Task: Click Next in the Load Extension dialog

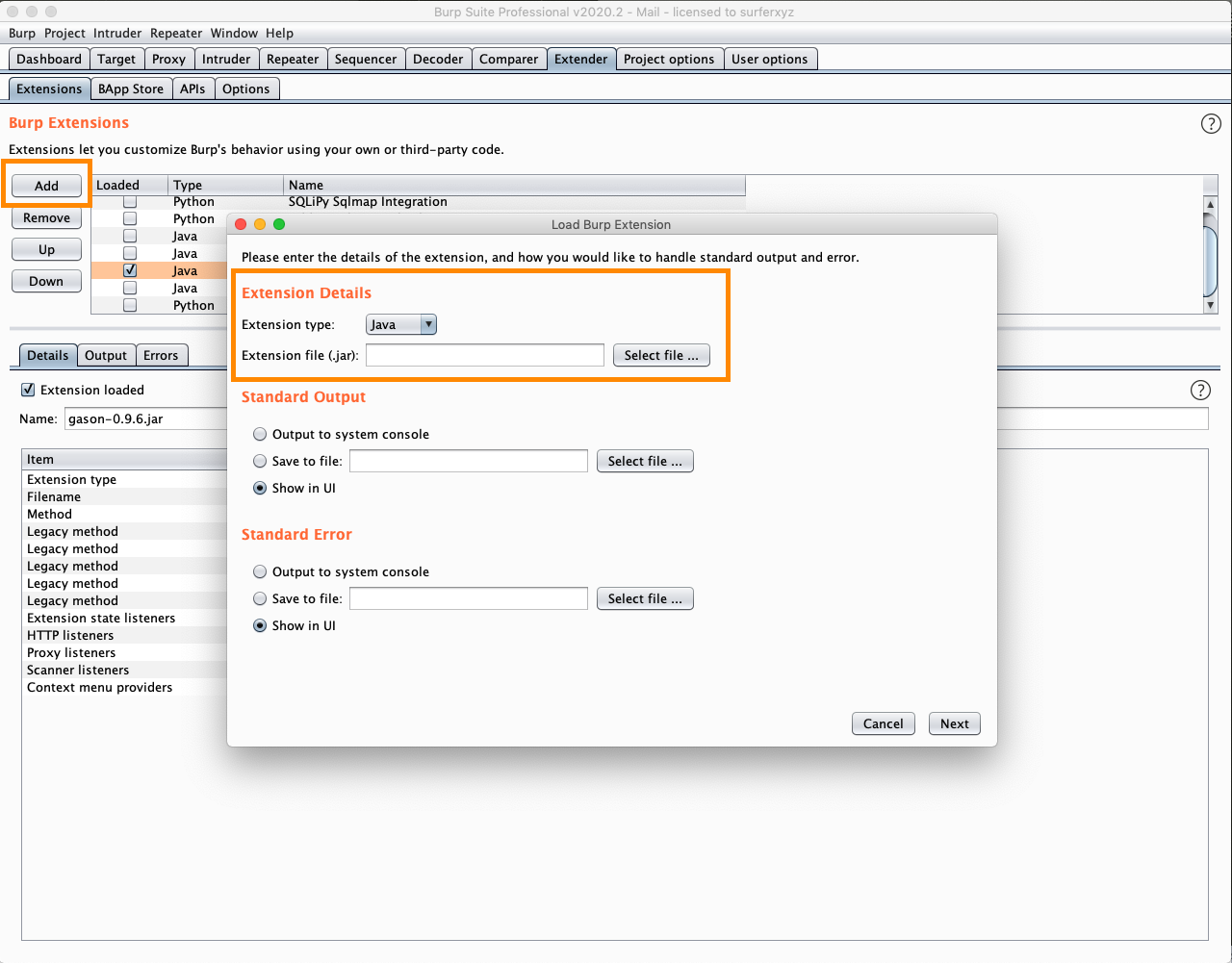Action: [x=955, y=723]
